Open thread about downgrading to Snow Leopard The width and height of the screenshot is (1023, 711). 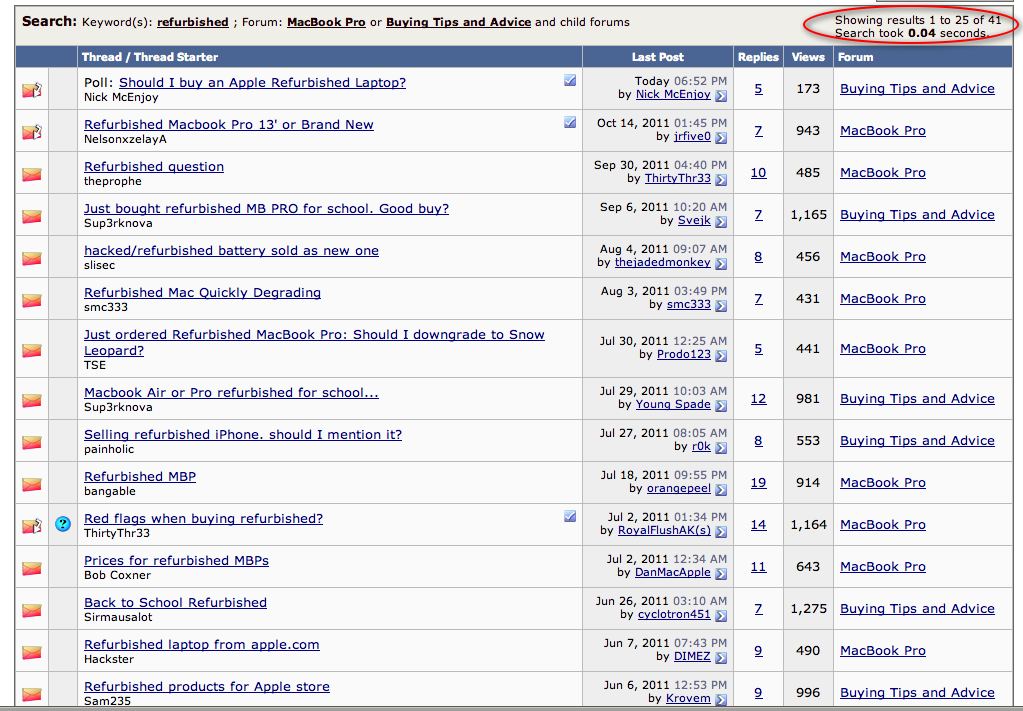[314, 342]
